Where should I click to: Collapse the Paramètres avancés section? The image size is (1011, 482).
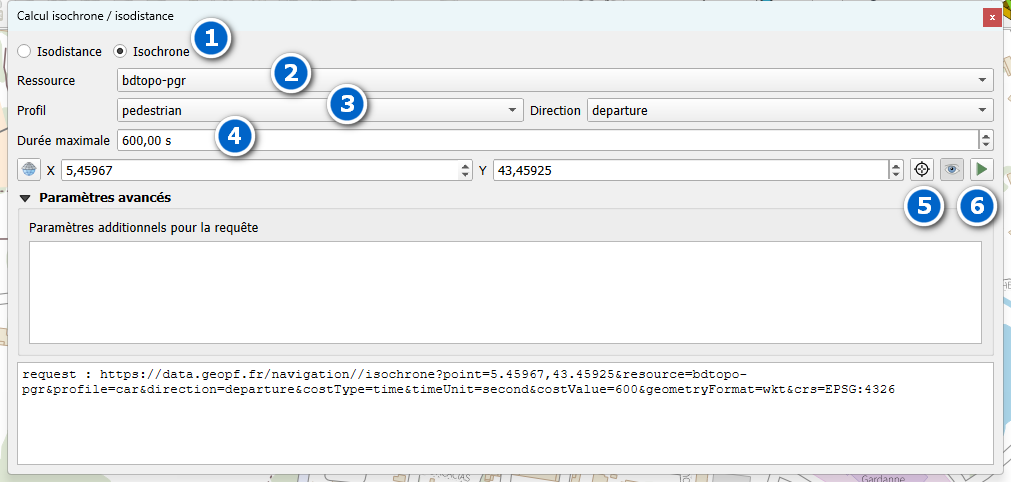25,198
